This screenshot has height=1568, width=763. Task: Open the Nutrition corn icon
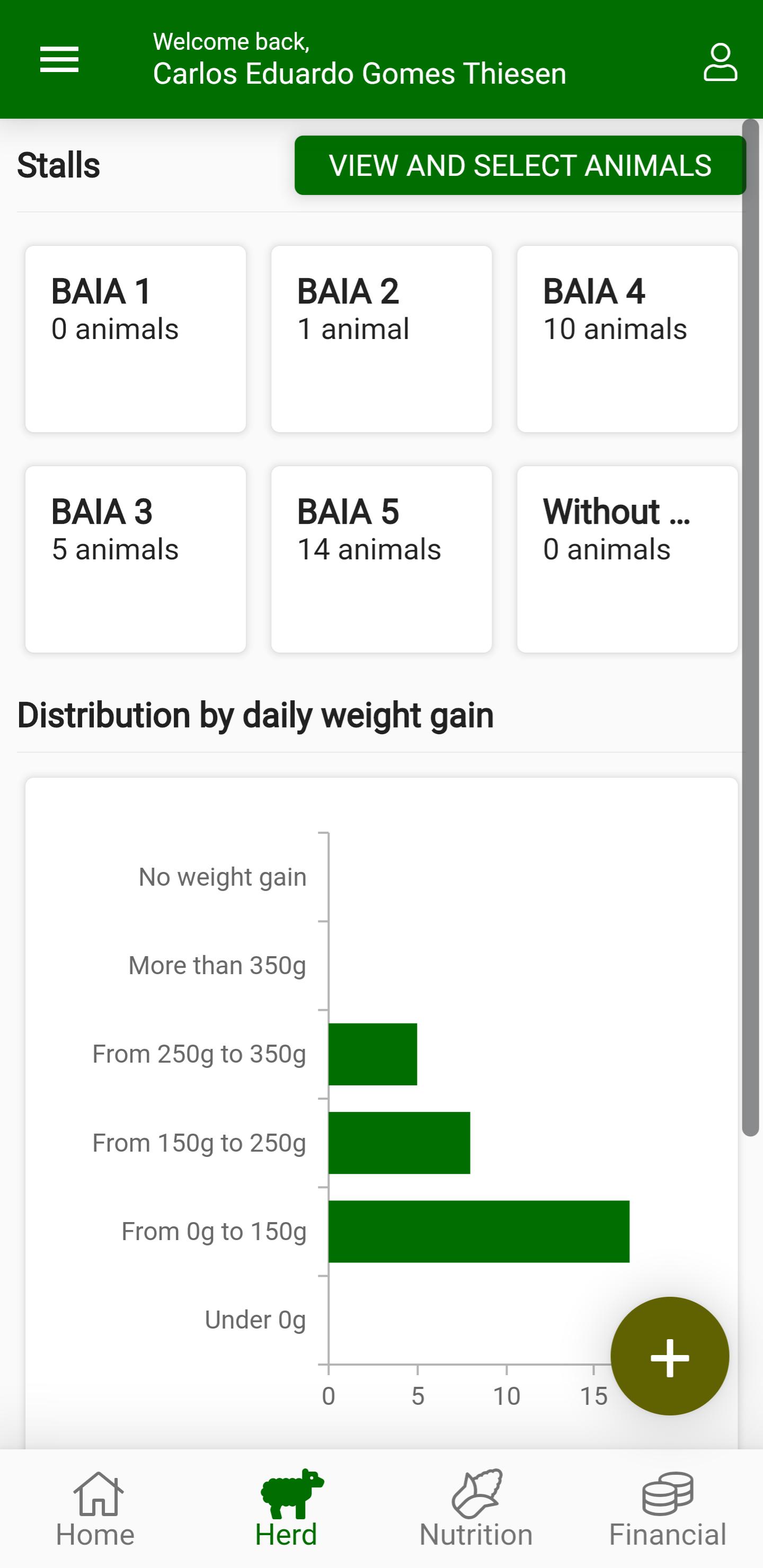(477, 1493)
